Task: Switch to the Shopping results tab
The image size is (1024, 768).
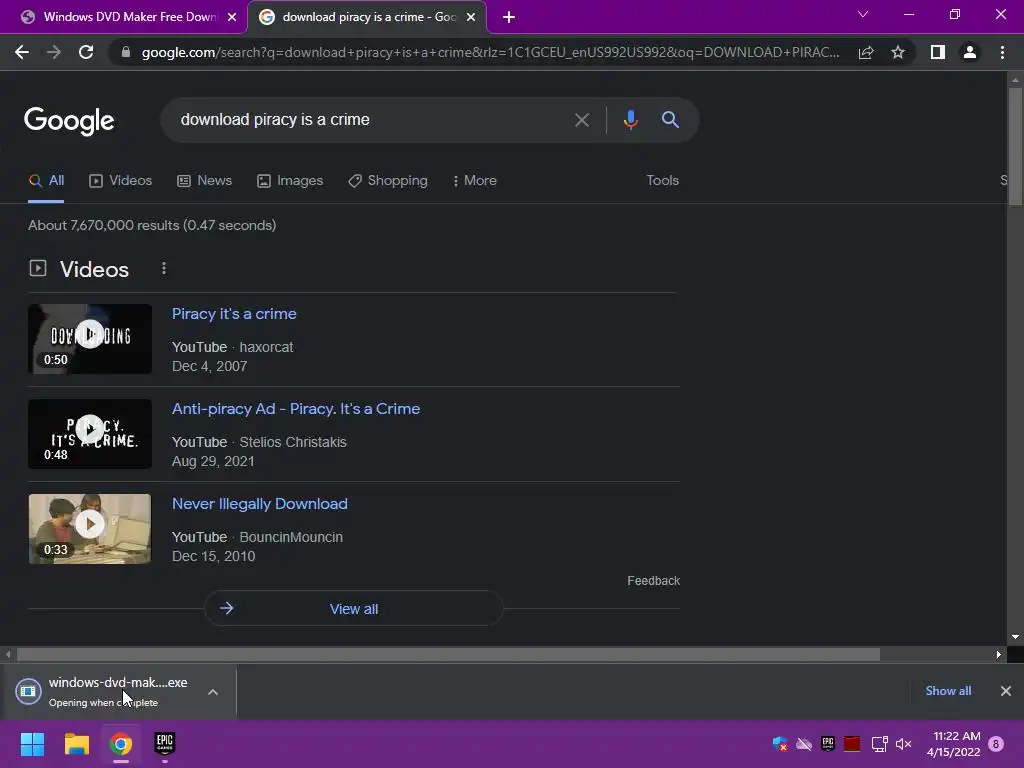Action: click(388, 181)
